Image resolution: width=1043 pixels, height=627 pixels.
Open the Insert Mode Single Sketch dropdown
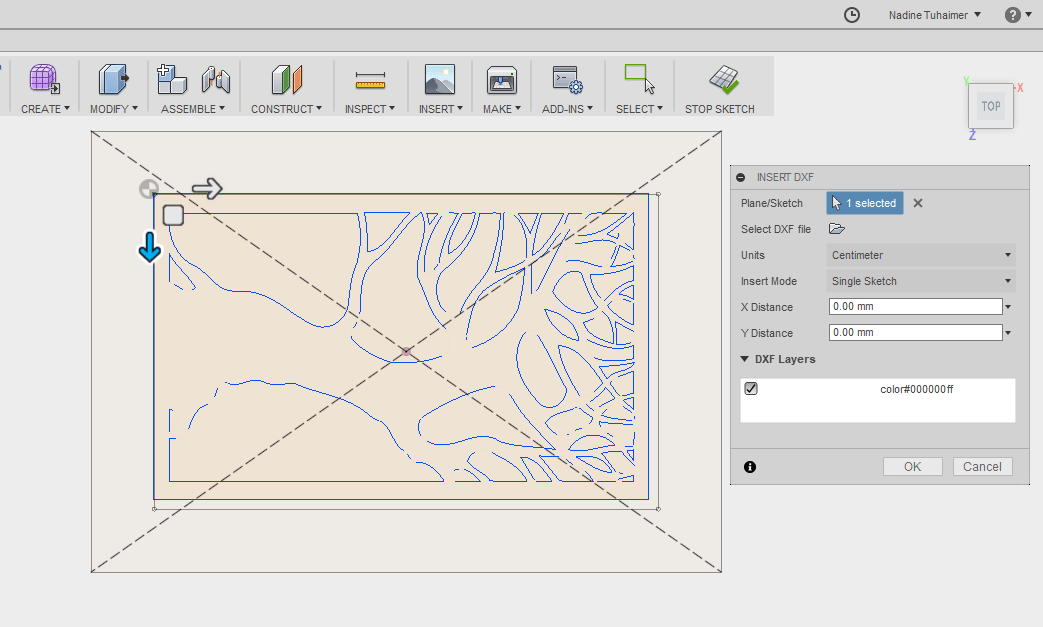pos(921,281)
